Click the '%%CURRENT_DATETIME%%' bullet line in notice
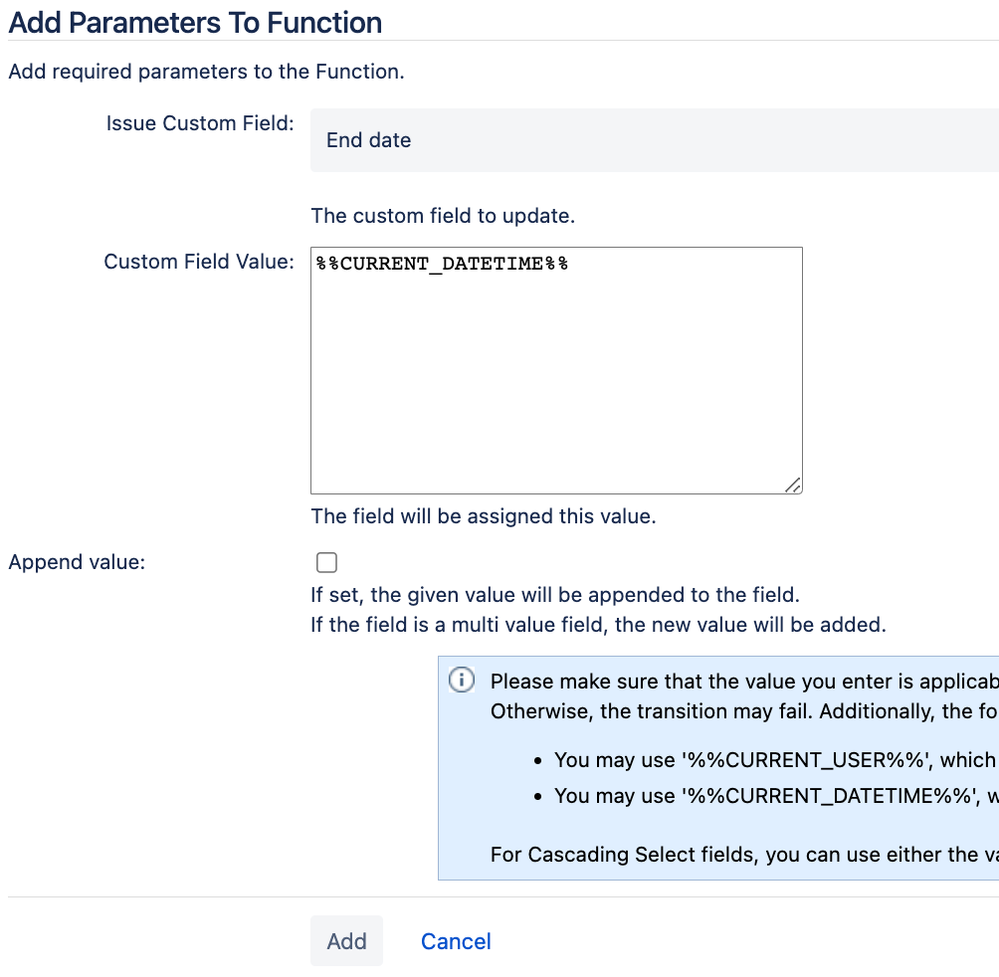This screenshot has height=977, width=999. coord(776,795)
